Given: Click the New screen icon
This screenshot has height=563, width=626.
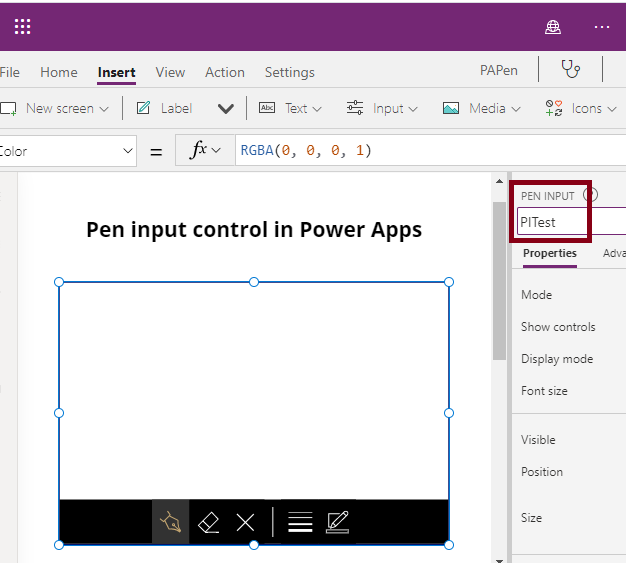Looking at the screenshot, I should [8, 109].
